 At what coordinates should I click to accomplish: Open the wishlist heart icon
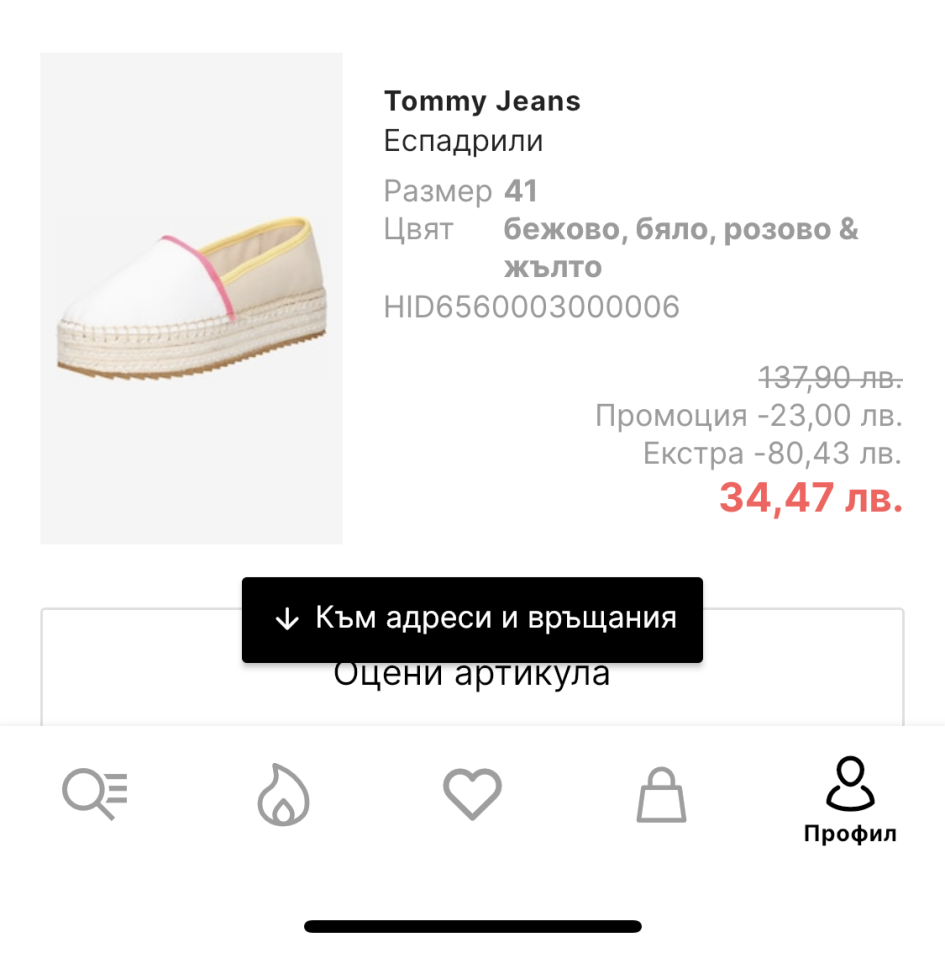[x=472, y=795]
